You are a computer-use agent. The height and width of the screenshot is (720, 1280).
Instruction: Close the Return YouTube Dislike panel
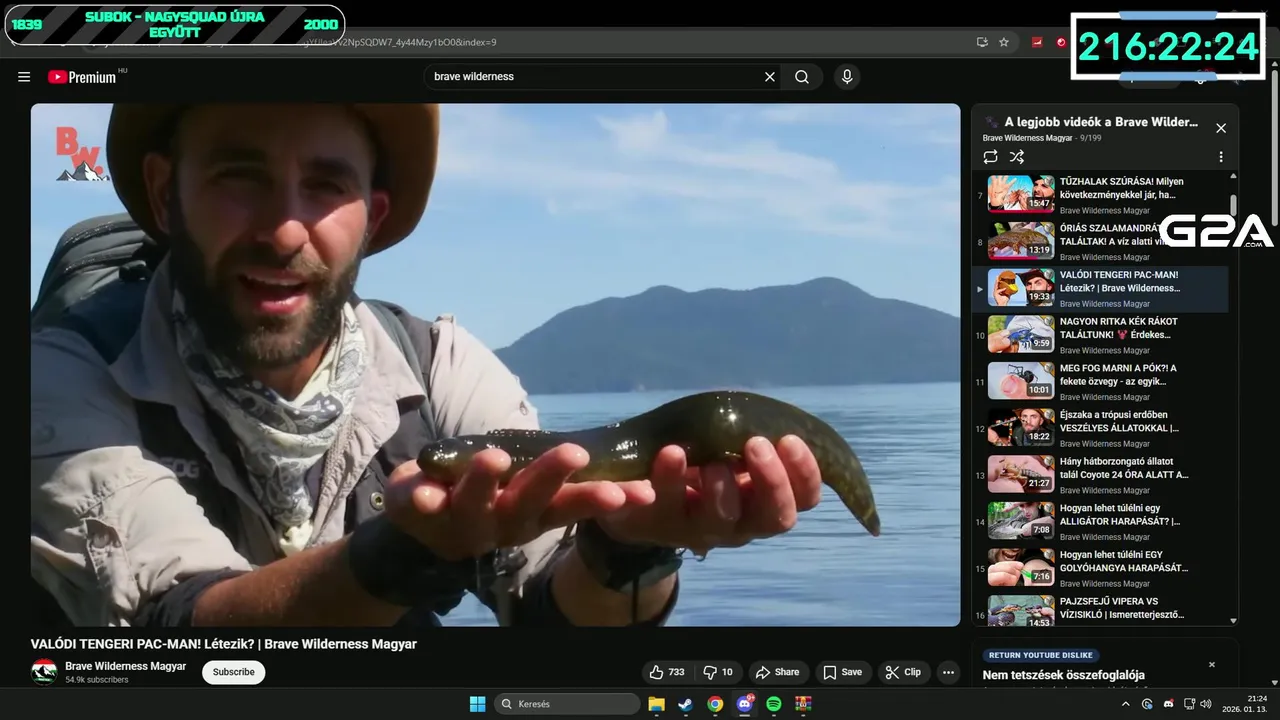click(1212, 664)
